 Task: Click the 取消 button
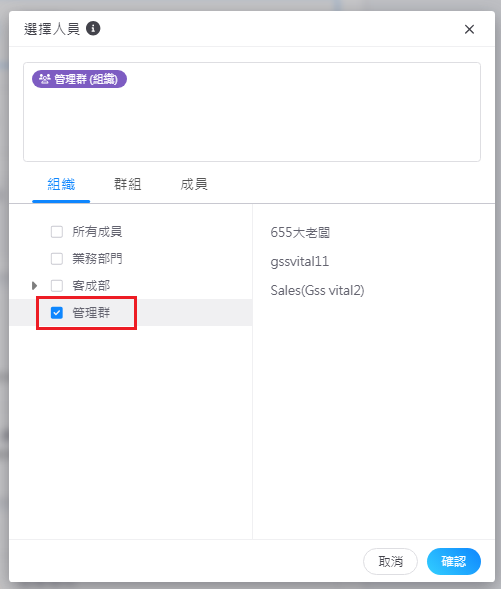point(390,562)
